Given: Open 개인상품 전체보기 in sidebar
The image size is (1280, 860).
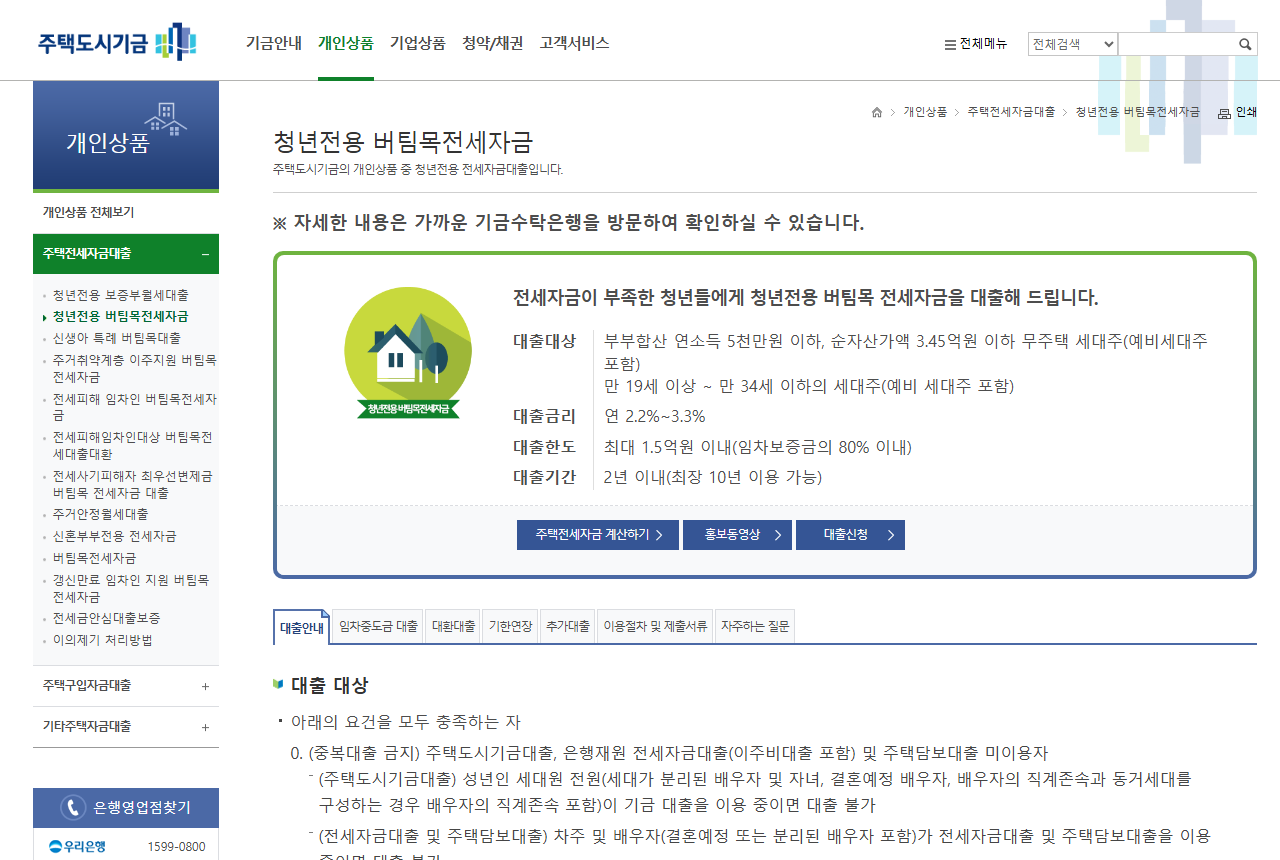Looking at the screenshot, I should [x=88, y=212].
